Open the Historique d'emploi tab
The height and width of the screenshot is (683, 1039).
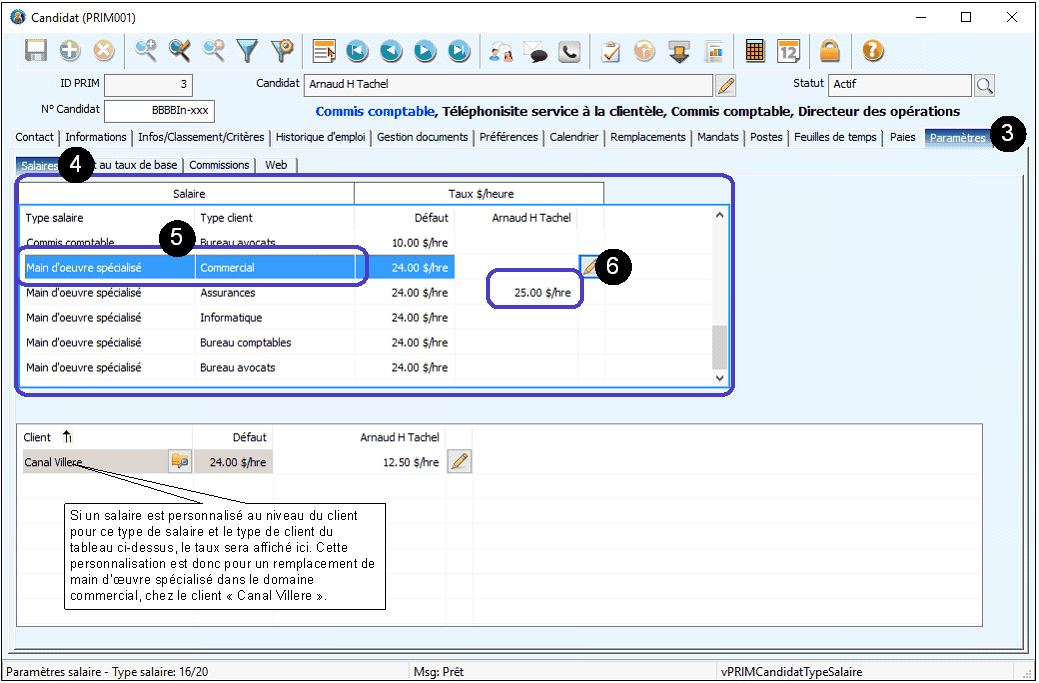(321, 137)
